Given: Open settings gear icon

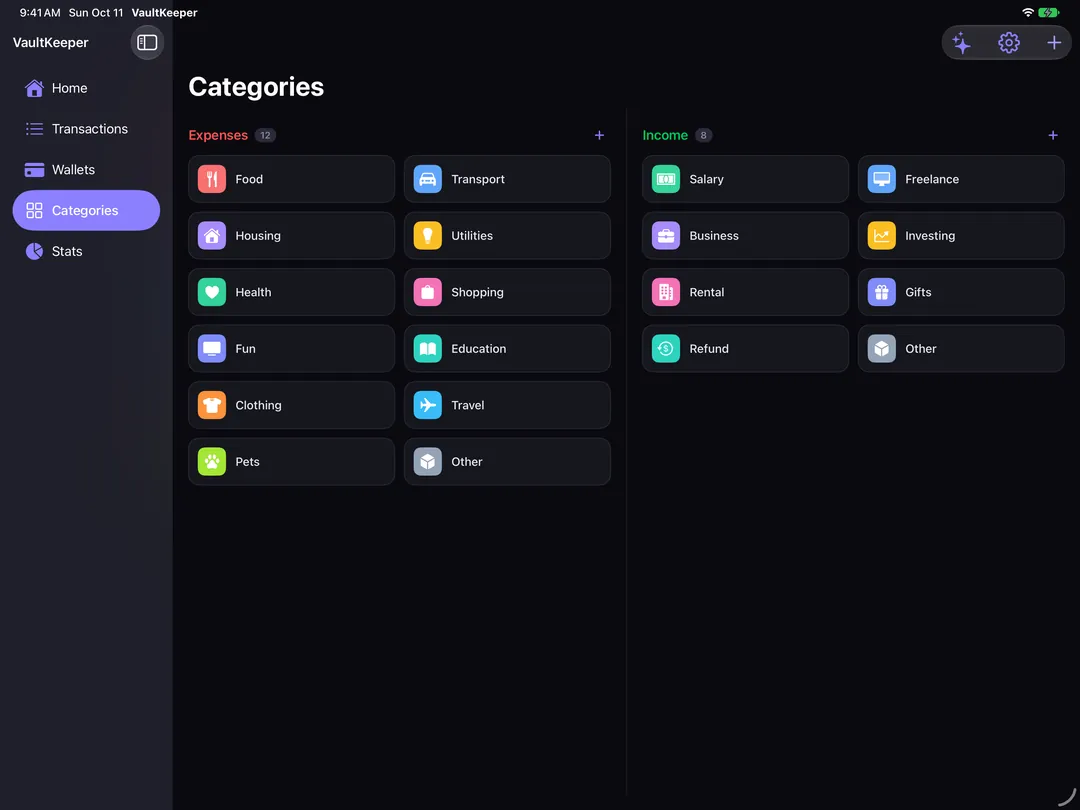Looking at the screenshot, I should 1008,43.
